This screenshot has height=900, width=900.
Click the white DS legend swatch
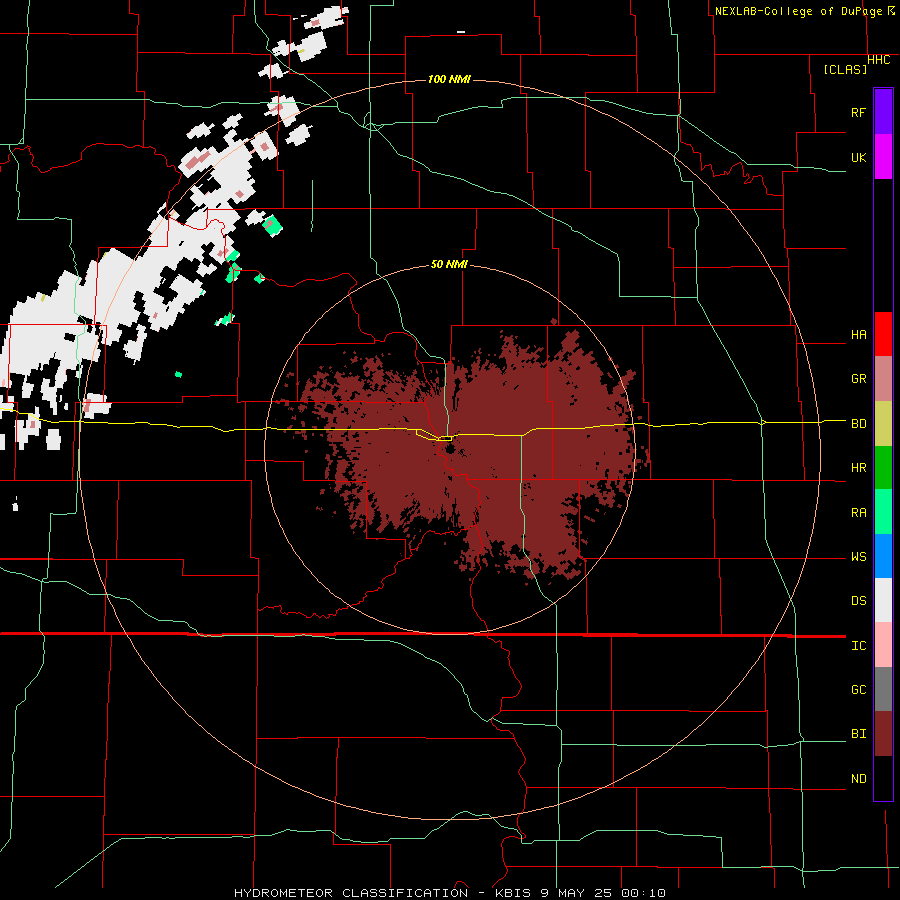(x=883, y=600)
